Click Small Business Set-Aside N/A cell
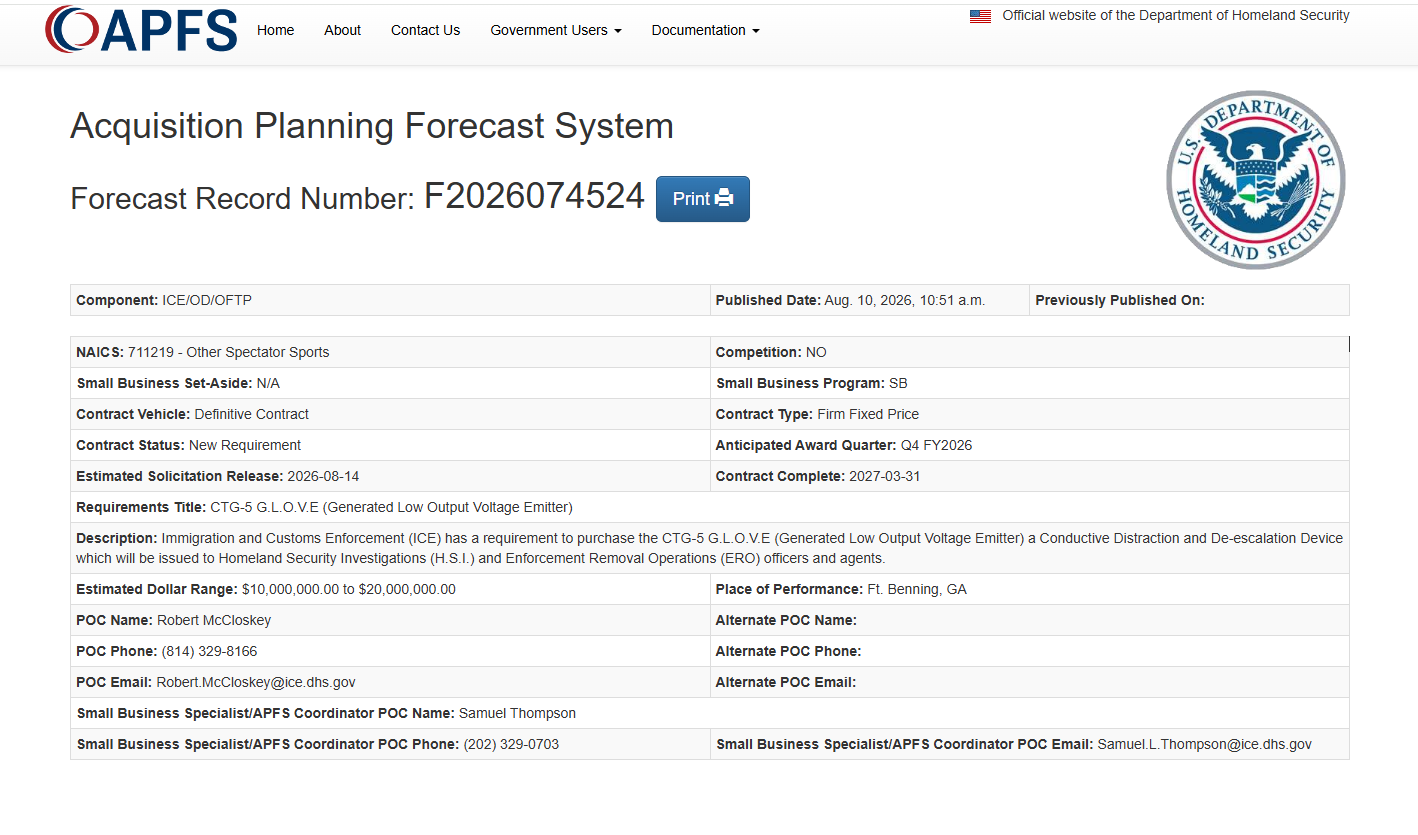The width and height of the screenshot is (1418, 835). 390,383
